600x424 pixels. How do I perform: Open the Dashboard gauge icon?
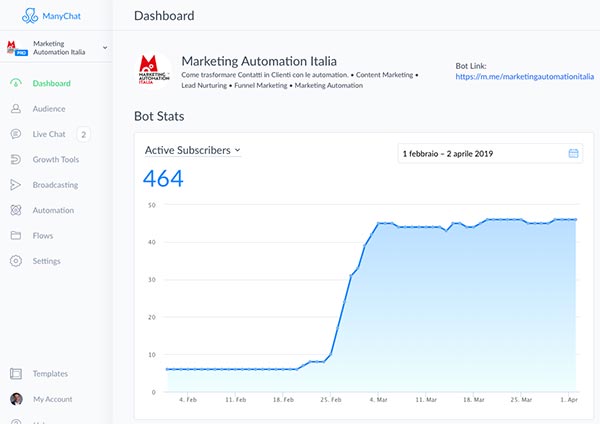pos(16,83)
